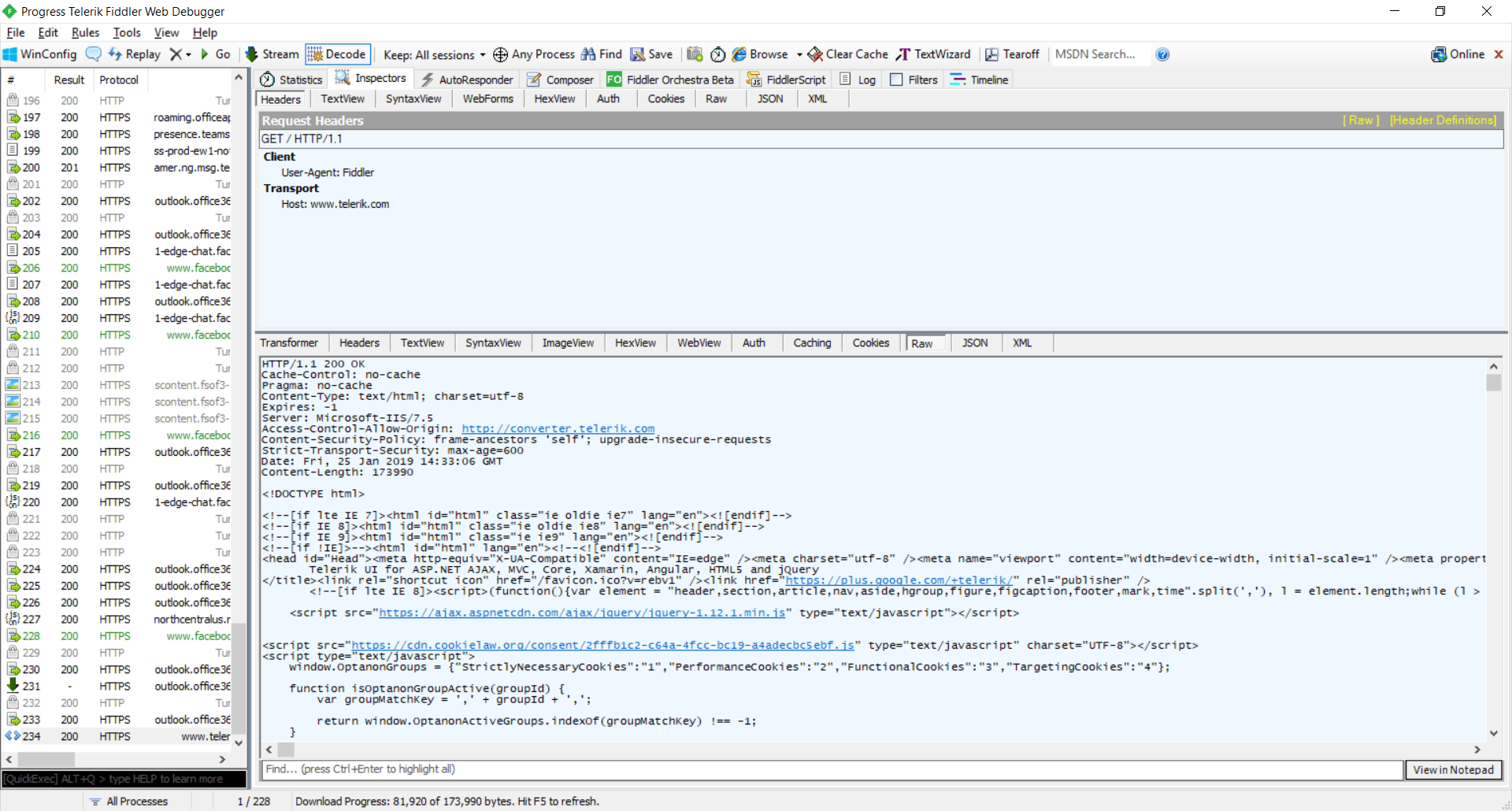This screenshot has width=1512, height=811.
Task: Click the timer clock icon in toolbar
Action: 717,54
